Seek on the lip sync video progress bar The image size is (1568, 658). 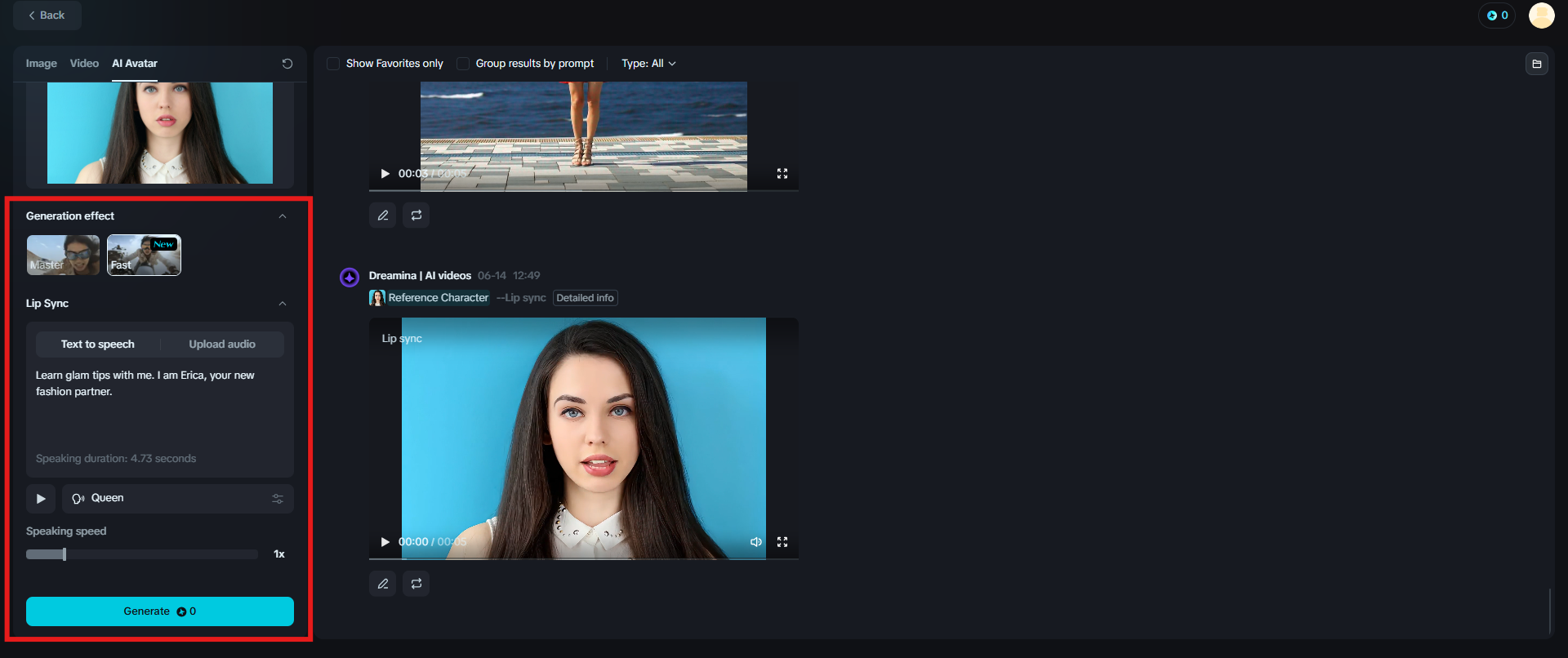[x=584, y=559]
